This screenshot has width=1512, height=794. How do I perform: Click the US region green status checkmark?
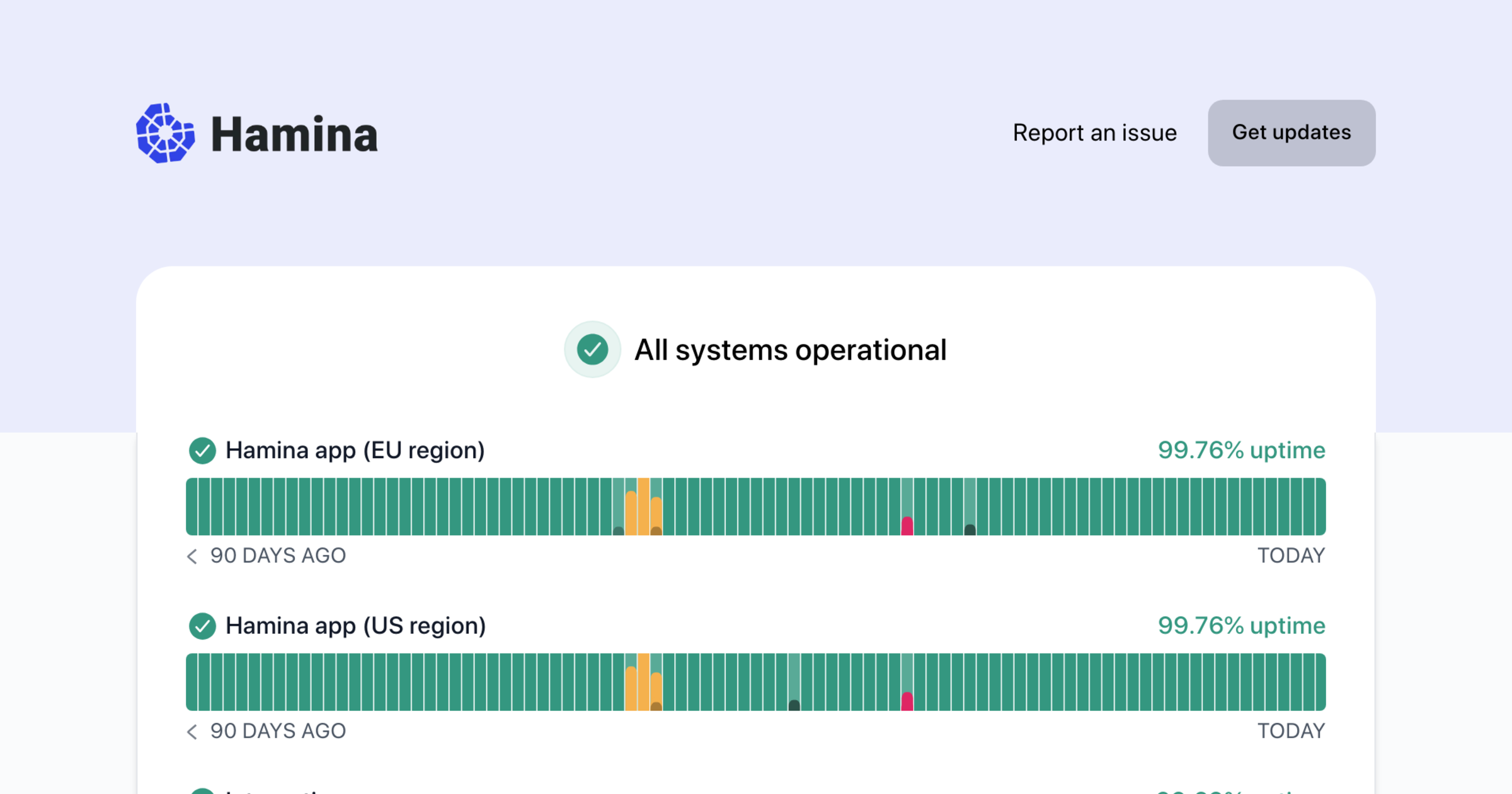pos(202,626)
